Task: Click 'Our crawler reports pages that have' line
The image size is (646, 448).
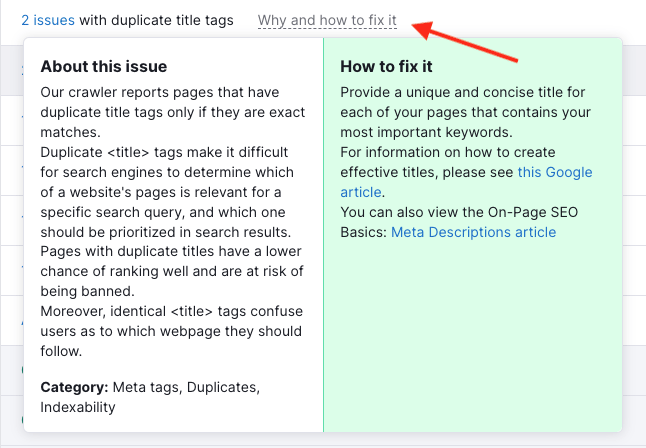Action: [x=160, y=92]
